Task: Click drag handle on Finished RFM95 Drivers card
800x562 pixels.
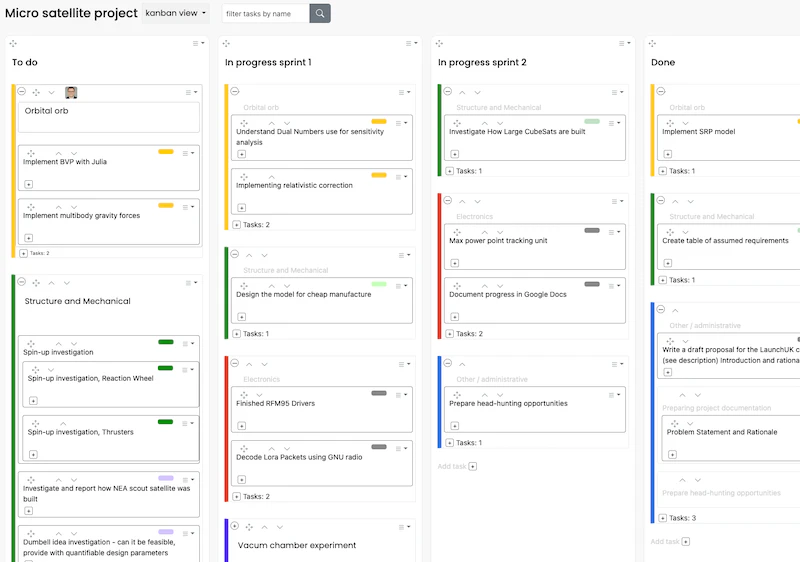Action: click(x=244, y=394)
